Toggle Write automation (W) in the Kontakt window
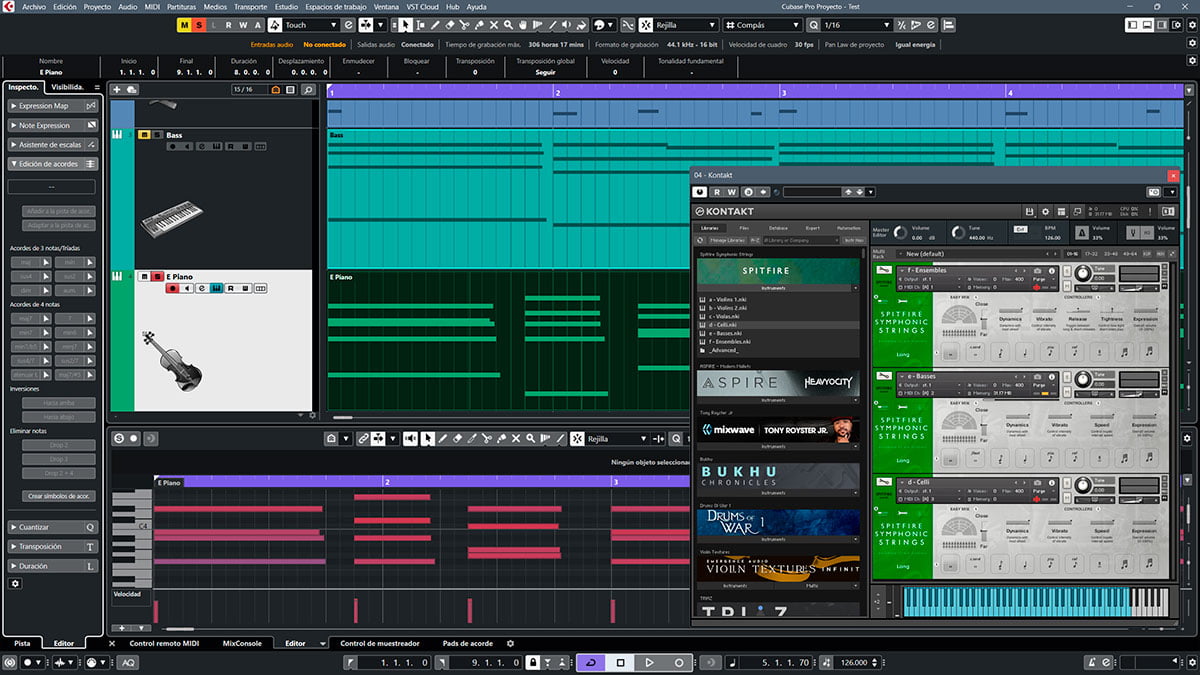 tap(731, 191)
